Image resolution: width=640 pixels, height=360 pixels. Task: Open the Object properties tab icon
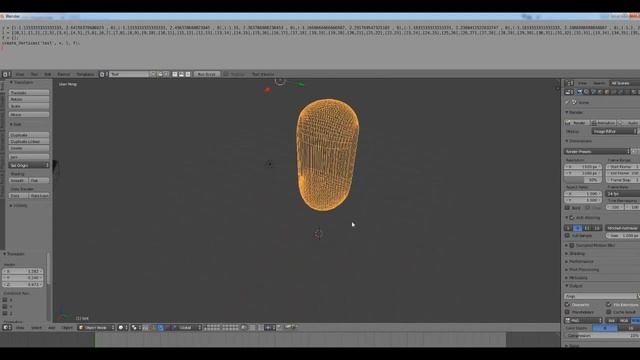pos(607,92)
